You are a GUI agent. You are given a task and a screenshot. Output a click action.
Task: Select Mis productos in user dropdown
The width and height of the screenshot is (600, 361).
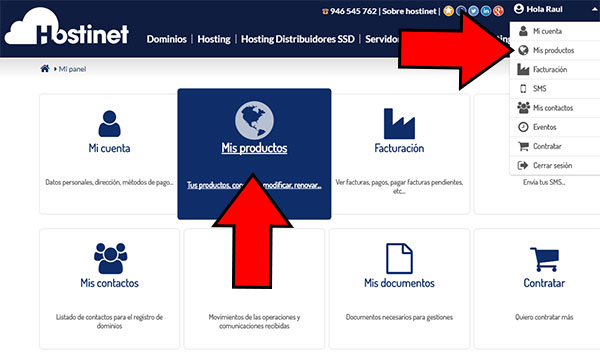[555, 50]
